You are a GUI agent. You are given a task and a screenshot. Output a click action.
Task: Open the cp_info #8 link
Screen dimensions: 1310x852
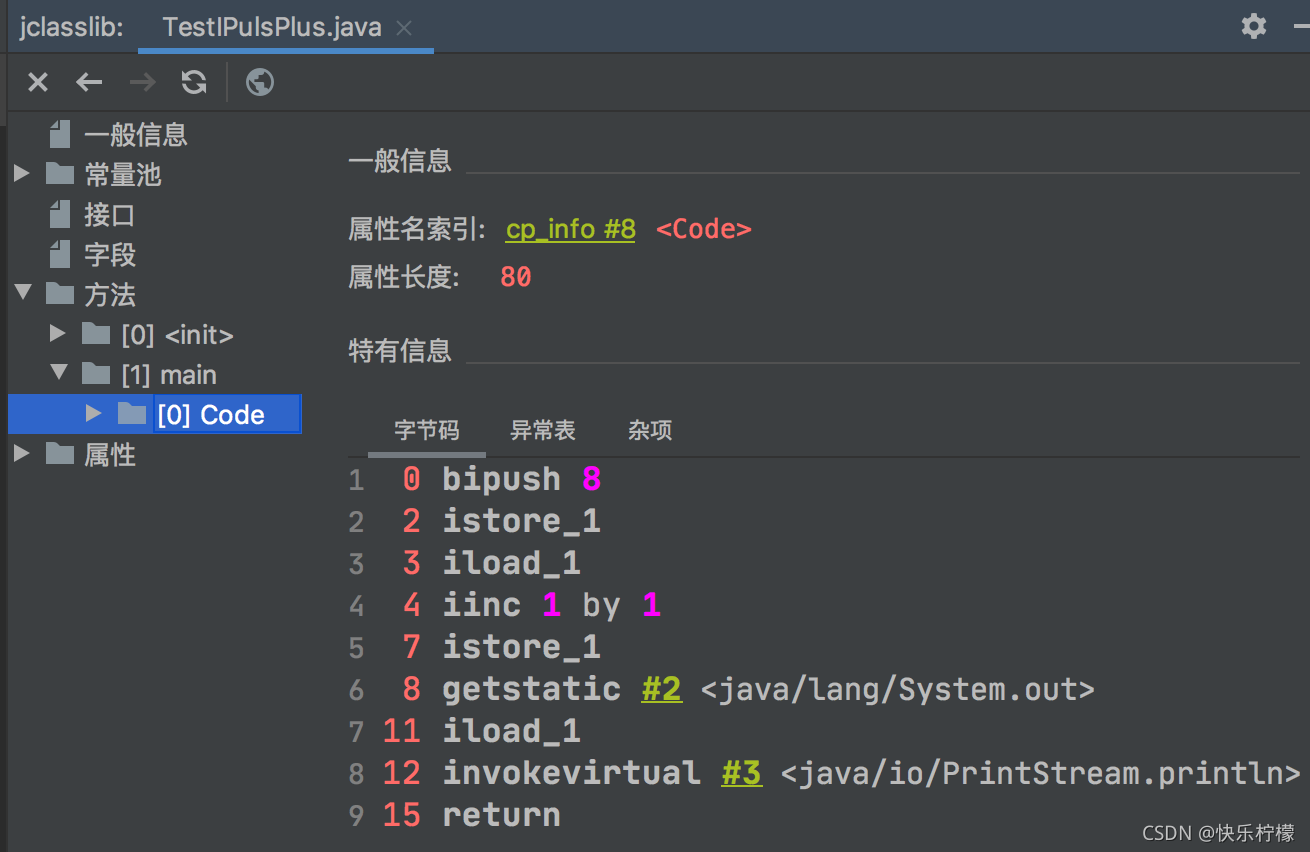point(570,230)
